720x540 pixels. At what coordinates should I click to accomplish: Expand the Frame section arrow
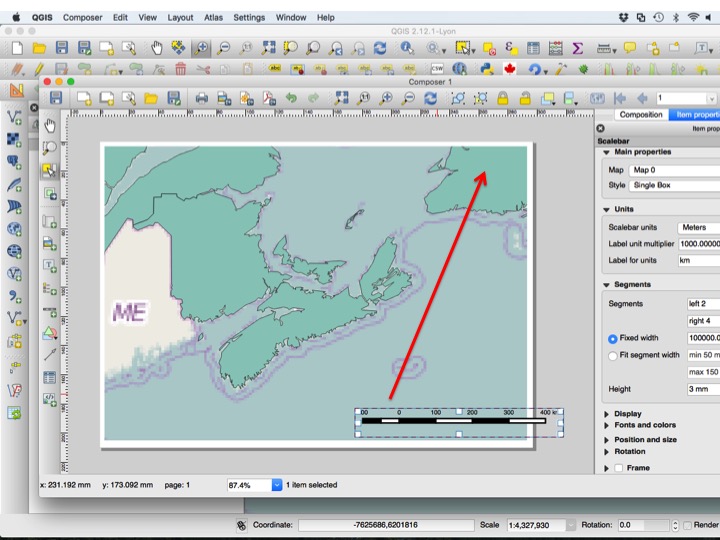point(606,468)
